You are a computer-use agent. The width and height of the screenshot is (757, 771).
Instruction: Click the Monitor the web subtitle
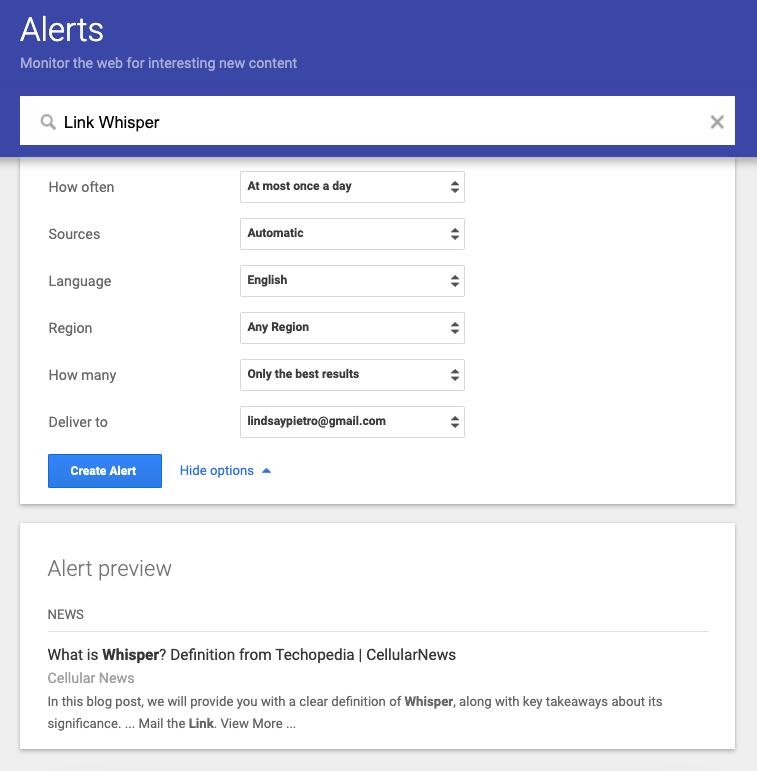pyautogui.click(x=159, y=63)
